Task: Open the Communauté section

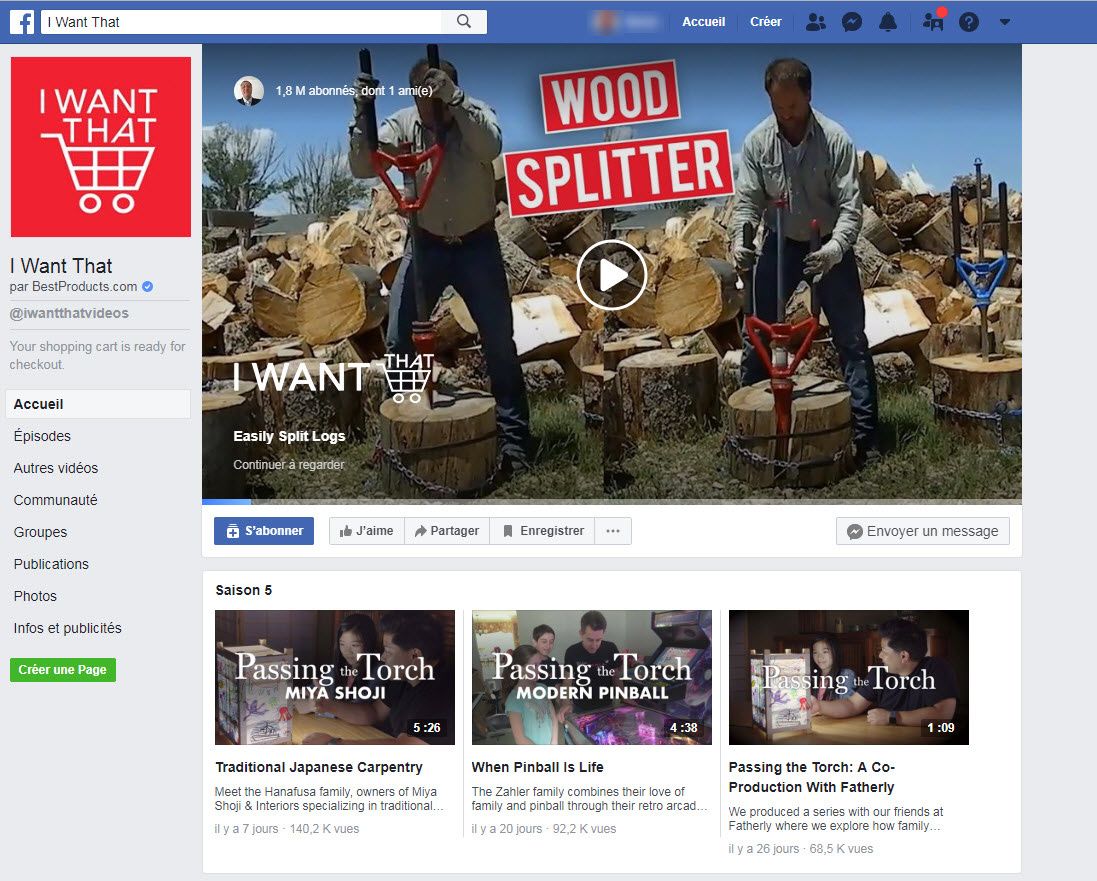Action: coord(55,500)
